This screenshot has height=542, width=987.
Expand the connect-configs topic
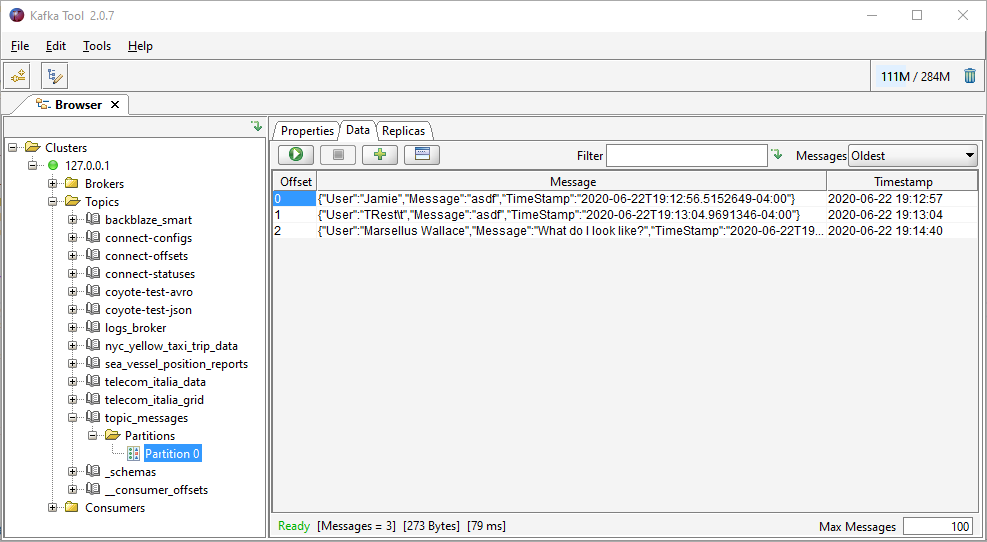[73, 237]
